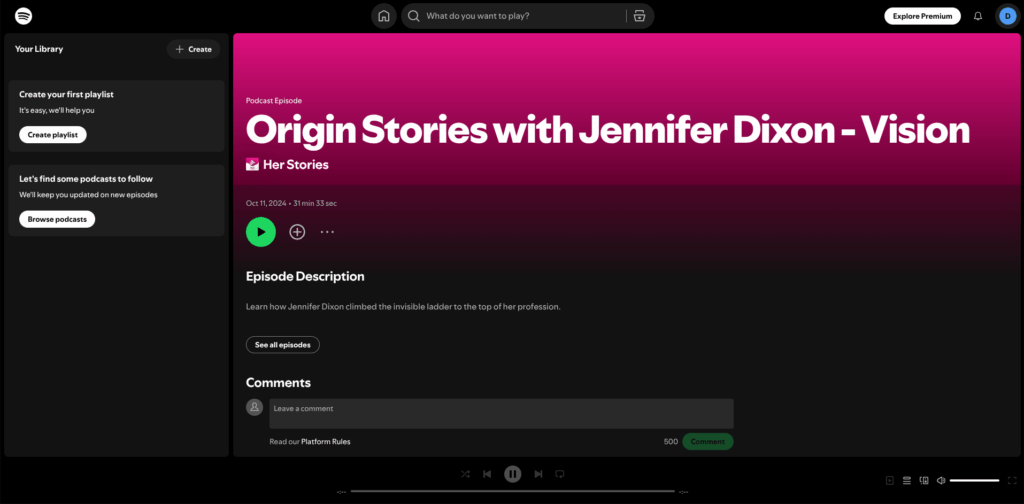Open the Create menu in Your Library
Viewport: 1024px width, 504px height.
[193, 49]
